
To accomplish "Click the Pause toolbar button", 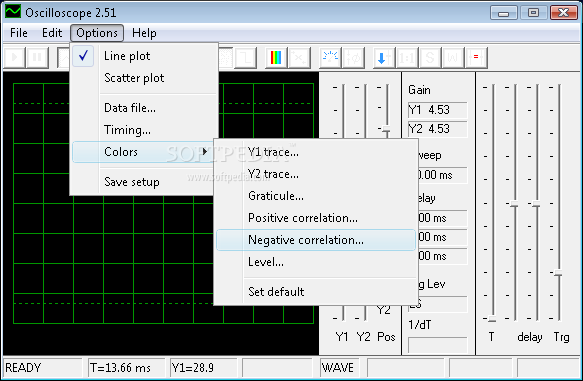I will pos(37,58).
